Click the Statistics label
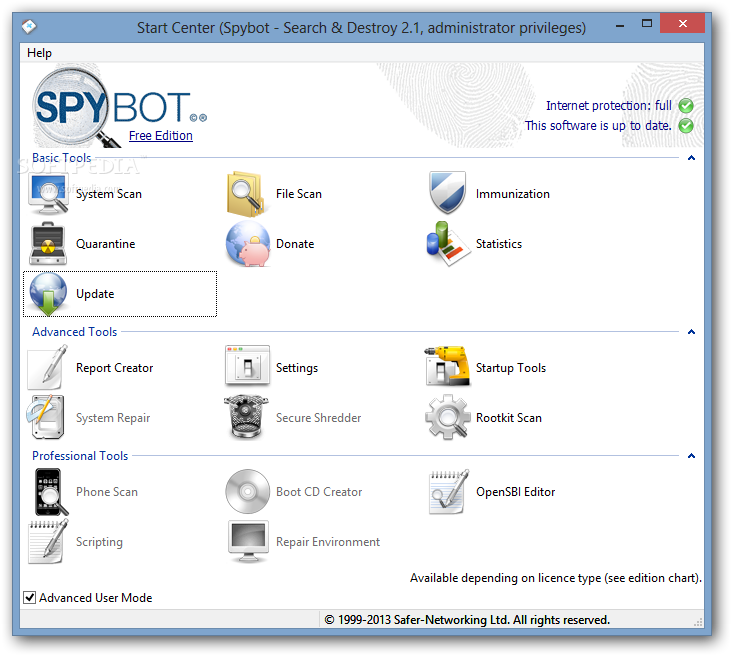732x656 pixels. [x=499, y=244]
